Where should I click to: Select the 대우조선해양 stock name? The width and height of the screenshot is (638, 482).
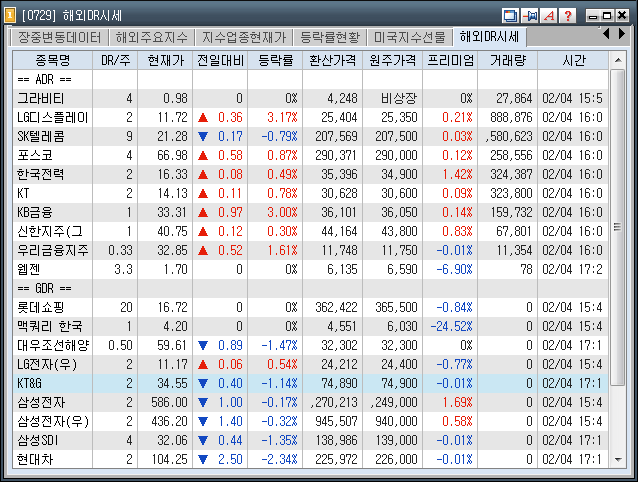(x=52, y=346)
